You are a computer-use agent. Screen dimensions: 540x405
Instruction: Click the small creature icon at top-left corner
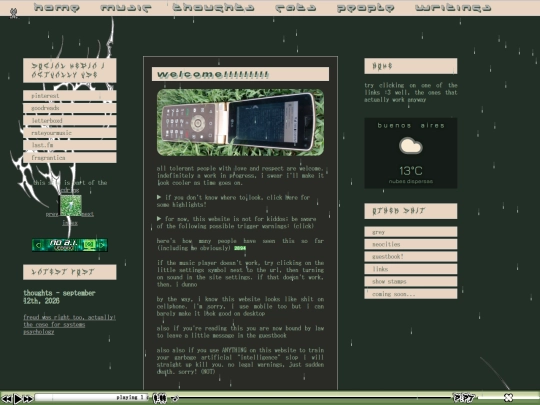(13, 13)
